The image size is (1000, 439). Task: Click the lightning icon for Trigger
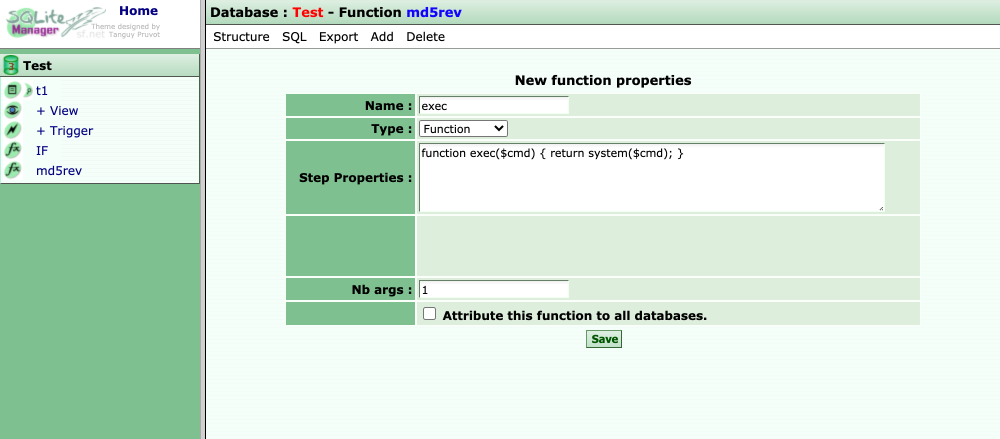[12, 130]
